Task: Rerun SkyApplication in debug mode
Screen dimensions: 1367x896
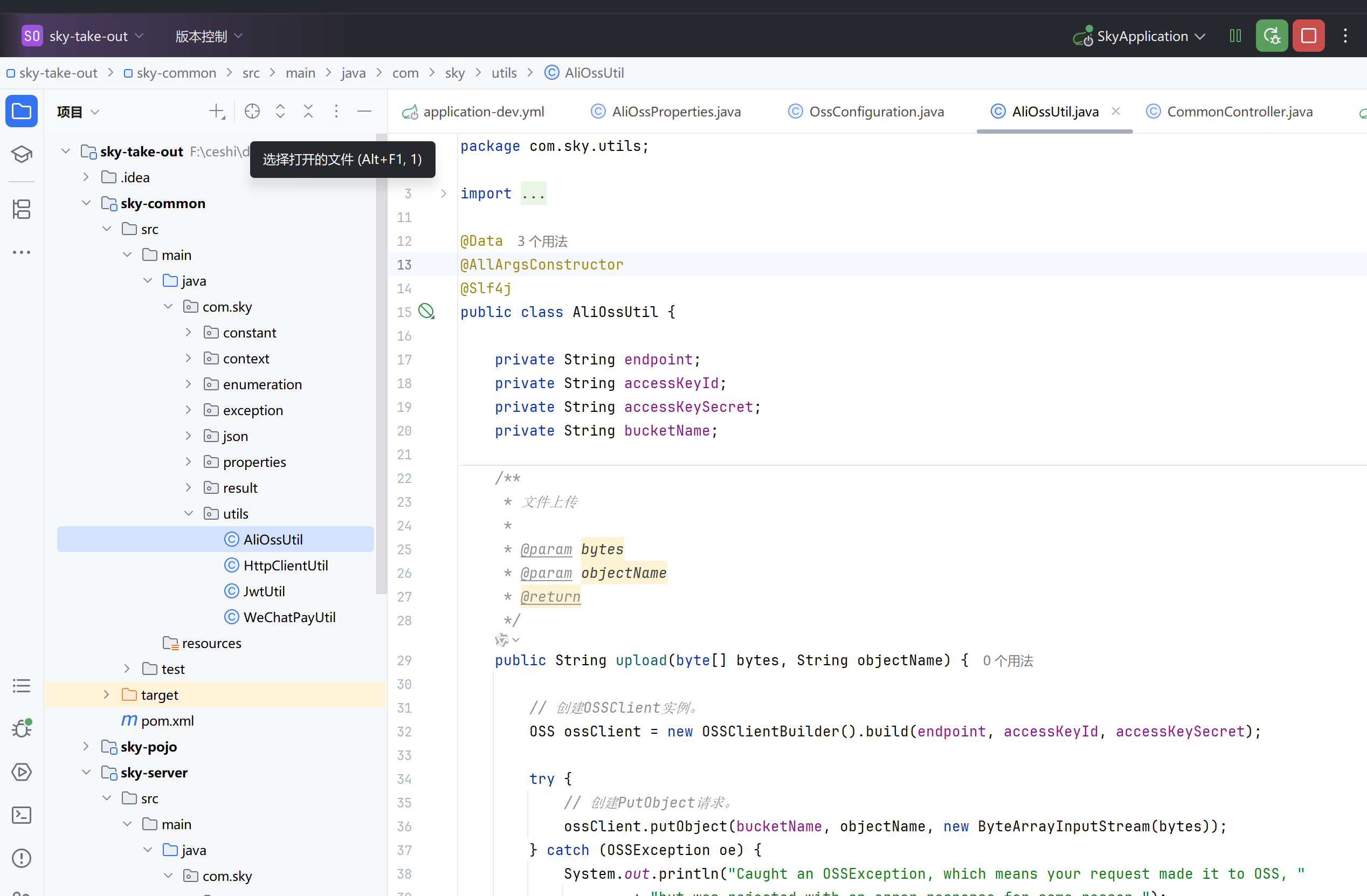Action: coord(1272,36)
